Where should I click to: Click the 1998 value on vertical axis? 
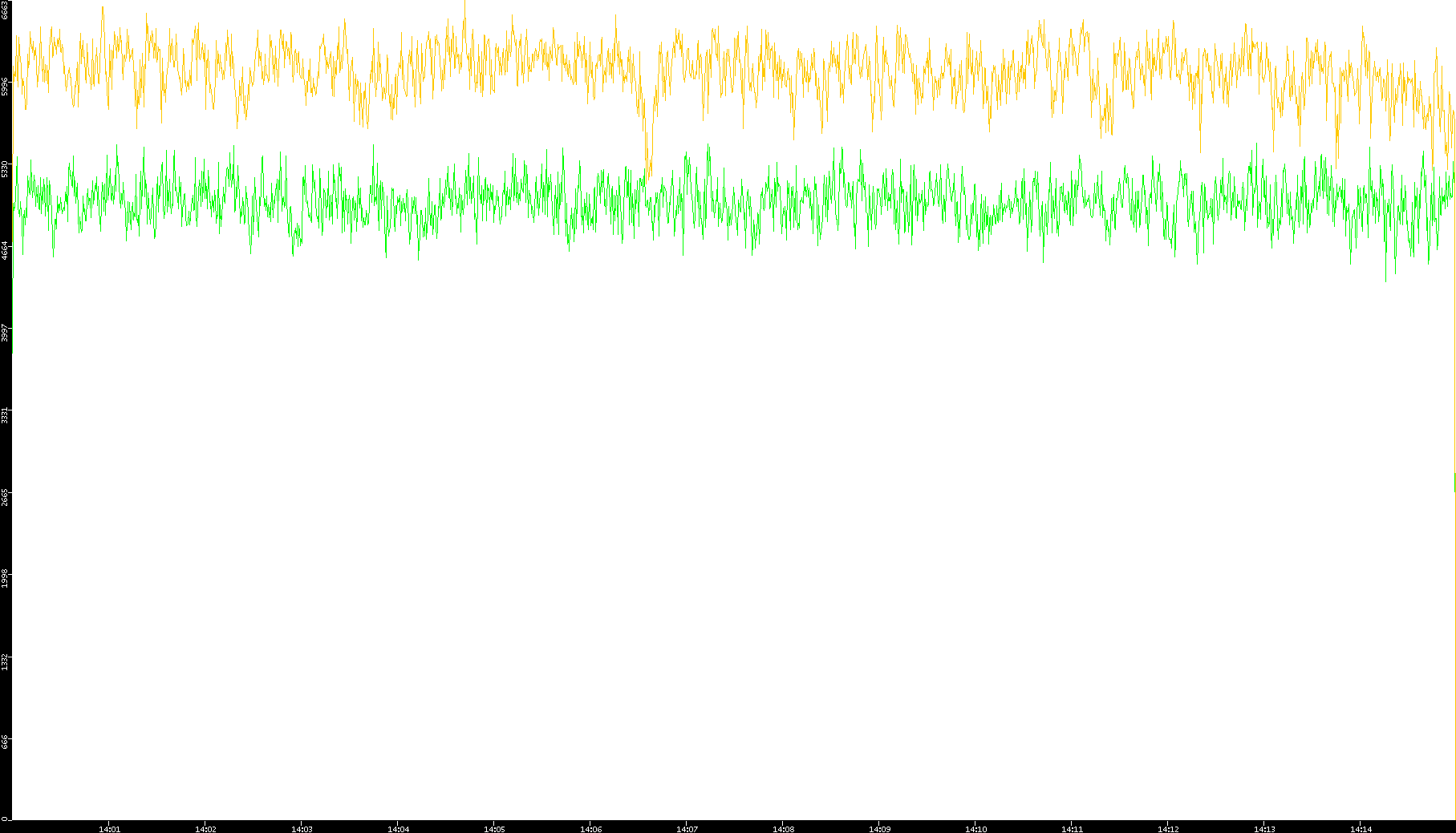pos(5,579)
